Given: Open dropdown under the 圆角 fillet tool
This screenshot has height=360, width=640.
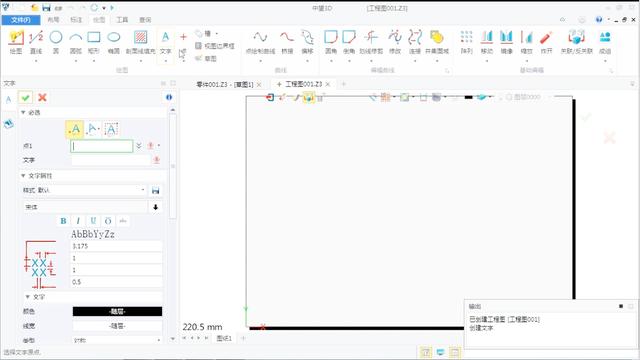Looking at the screenshot, I should tap(331, 61).
